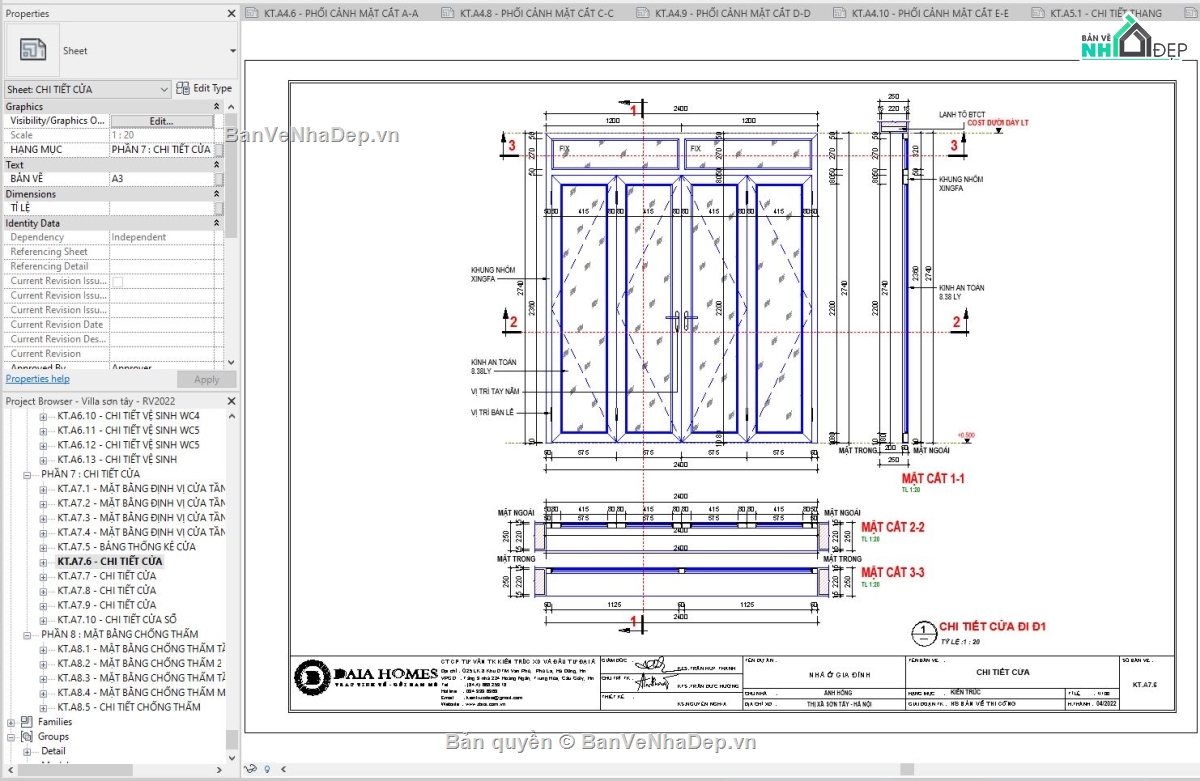The height and width of the screenshot is (781, 1200).
Task: Click the Edit Type icon
Action: (183, 88)
